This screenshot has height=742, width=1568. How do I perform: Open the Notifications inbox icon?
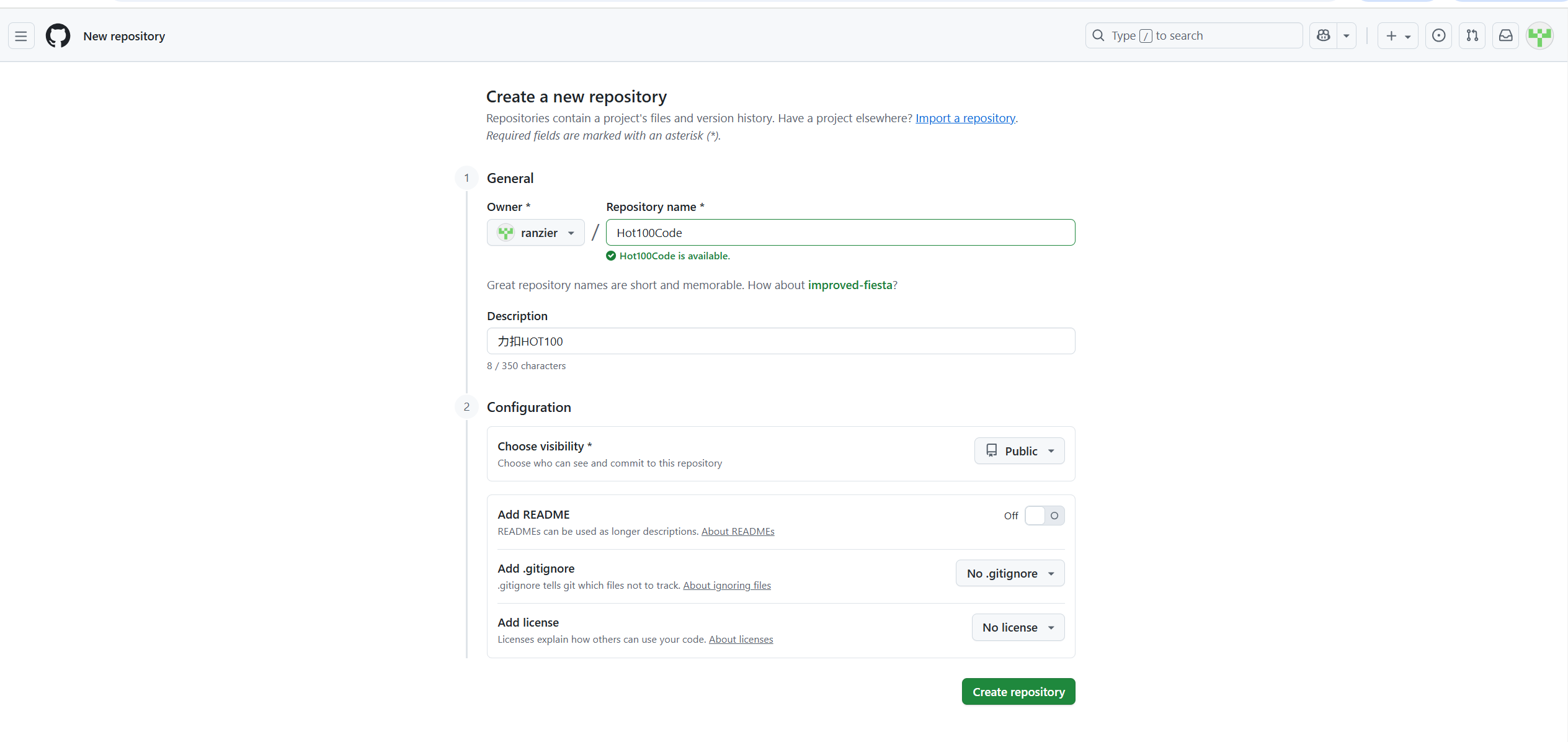tap(1505, 36)
